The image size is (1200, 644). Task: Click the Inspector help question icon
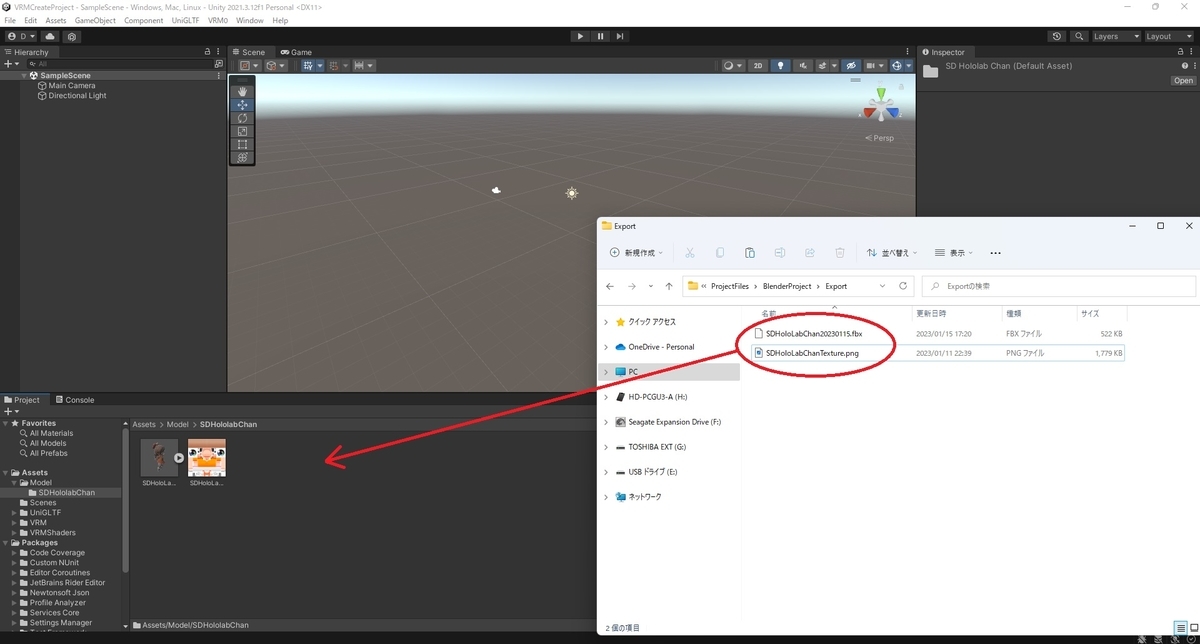pos(1184,66)
